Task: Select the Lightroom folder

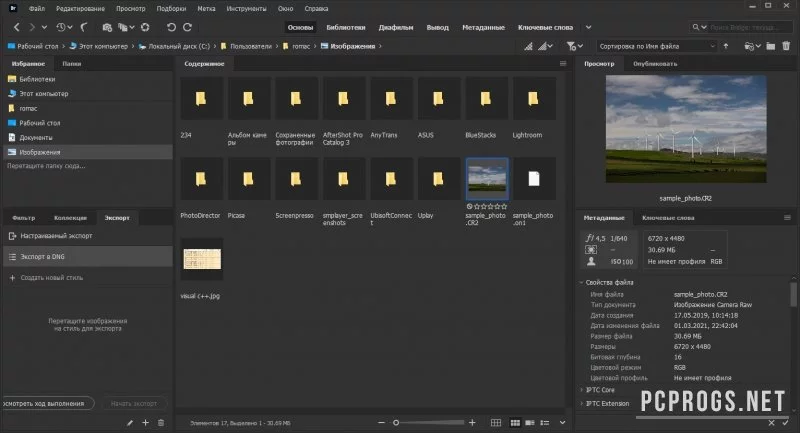Action: [533, 99]
